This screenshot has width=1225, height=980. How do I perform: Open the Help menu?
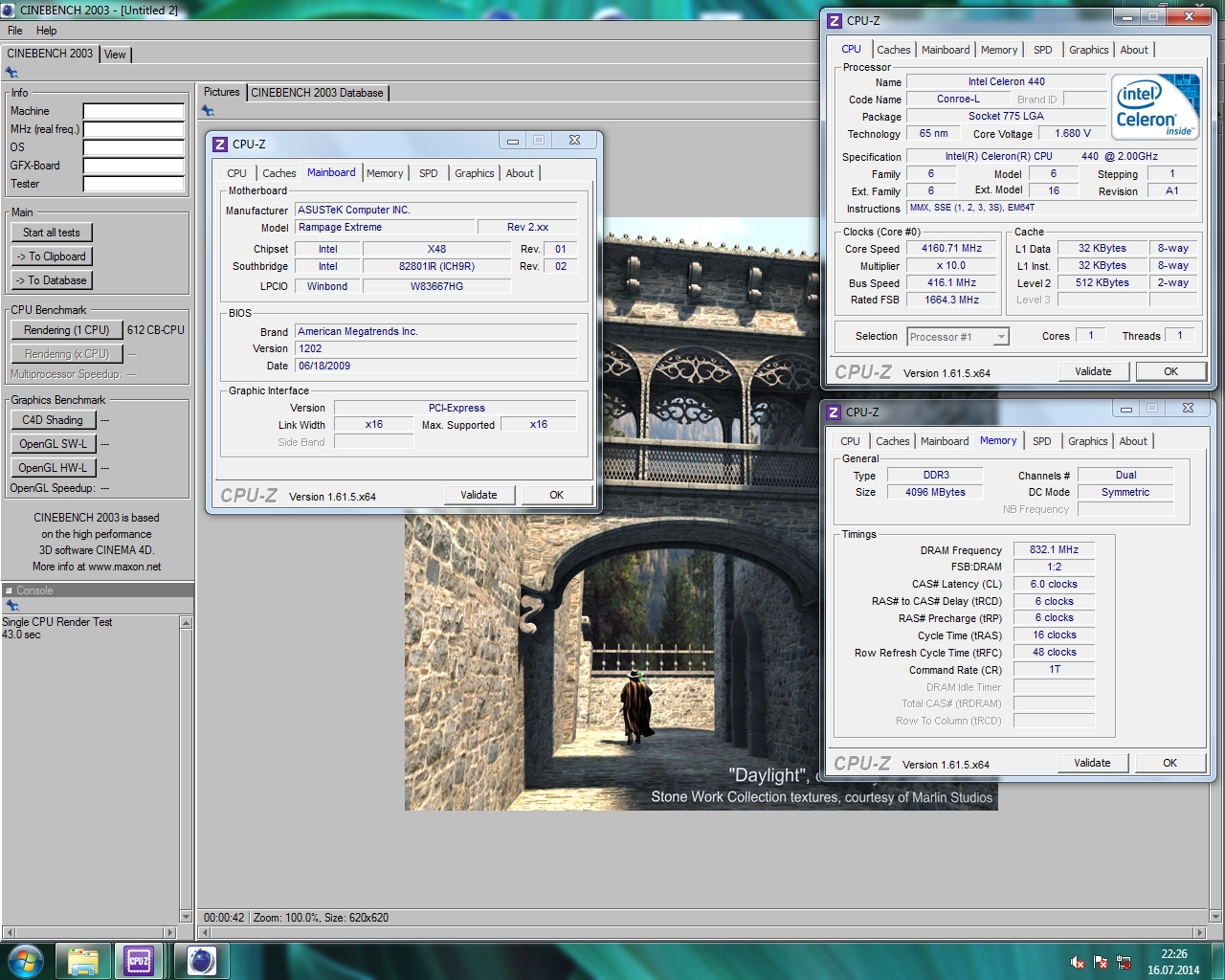[46, 31]
